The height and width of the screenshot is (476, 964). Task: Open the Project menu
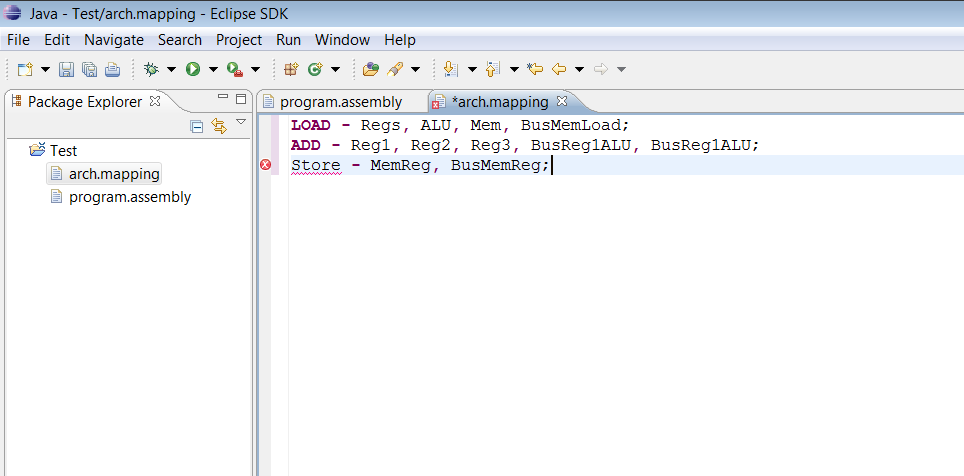pos(239,40)
